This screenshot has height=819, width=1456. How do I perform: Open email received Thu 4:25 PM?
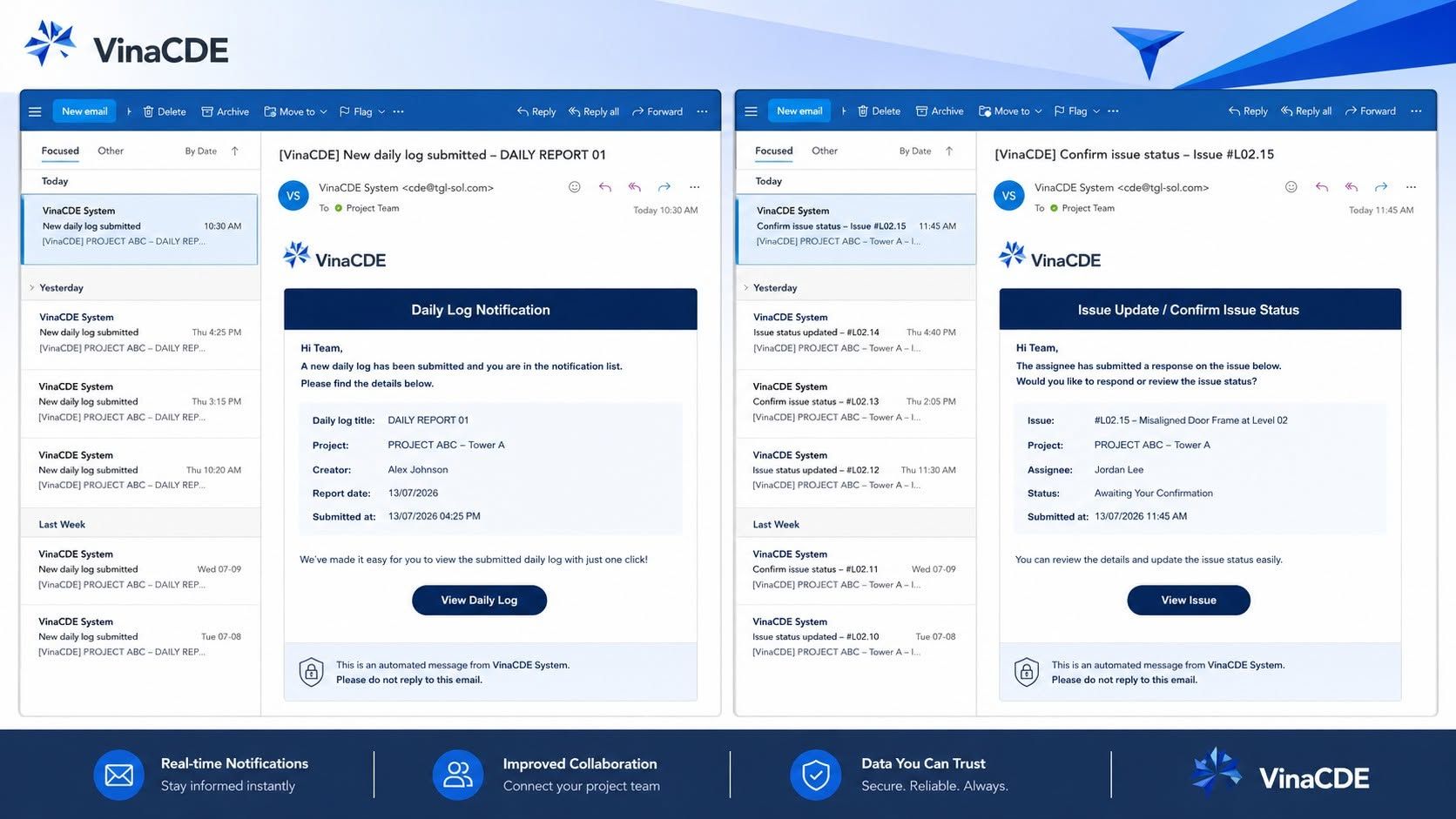[x=140, y=334]
